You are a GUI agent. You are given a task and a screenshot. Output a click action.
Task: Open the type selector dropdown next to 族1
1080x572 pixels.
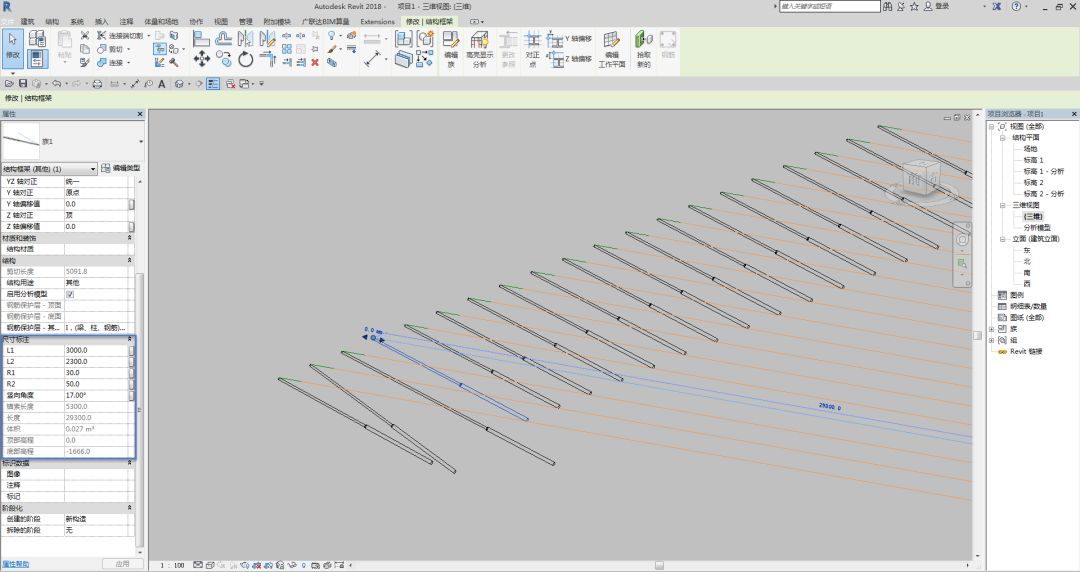[x=141, y=141]
